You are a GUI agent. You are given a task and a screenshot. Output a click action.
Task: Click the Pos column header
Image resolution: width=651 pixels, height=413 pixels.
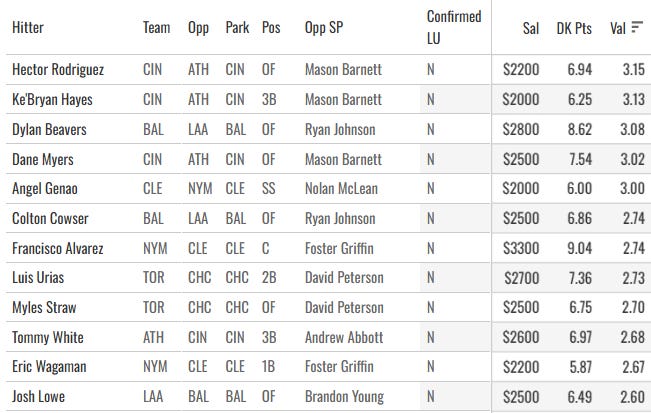(x=271, y=27)
